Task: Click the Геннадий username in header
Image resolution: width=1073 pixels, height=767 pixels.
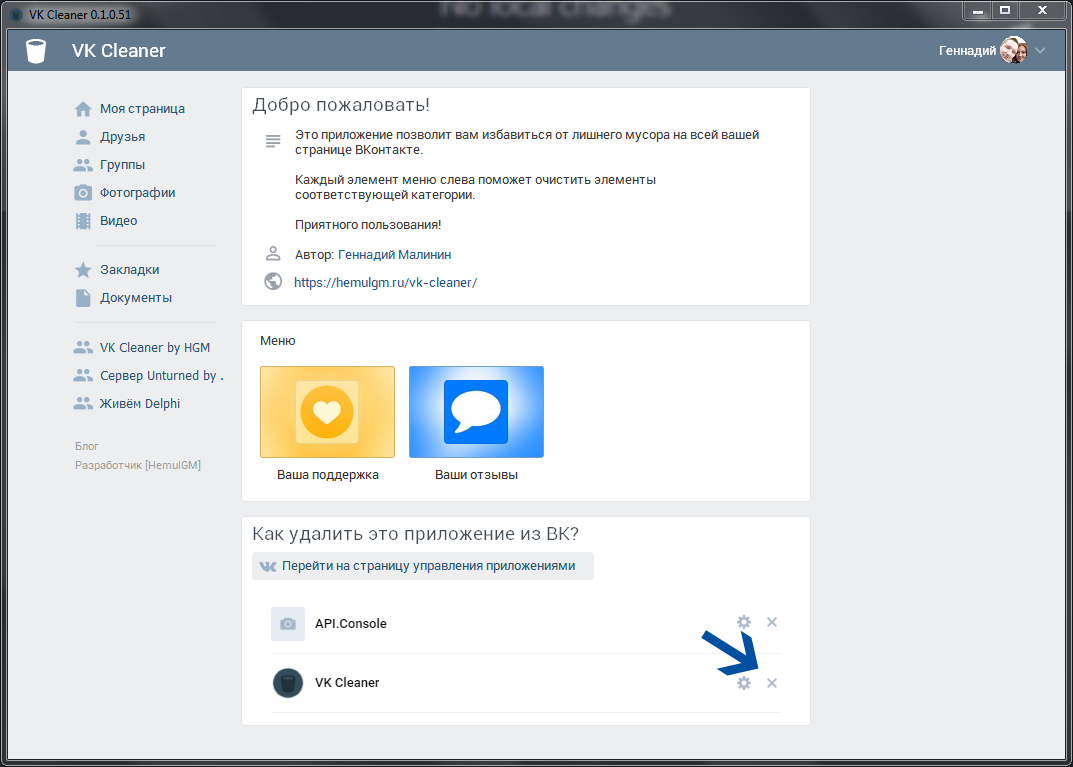Action: point(967,51)
